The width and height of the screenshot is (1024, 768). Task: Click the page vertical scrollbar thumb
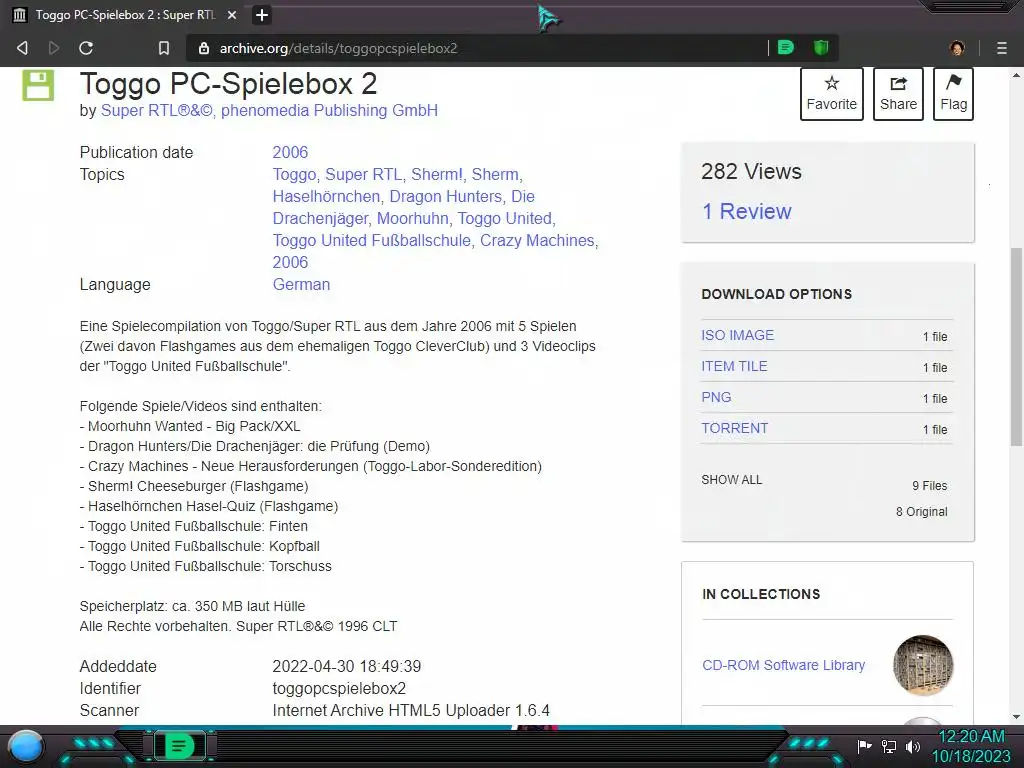(x=1016, y=347)
